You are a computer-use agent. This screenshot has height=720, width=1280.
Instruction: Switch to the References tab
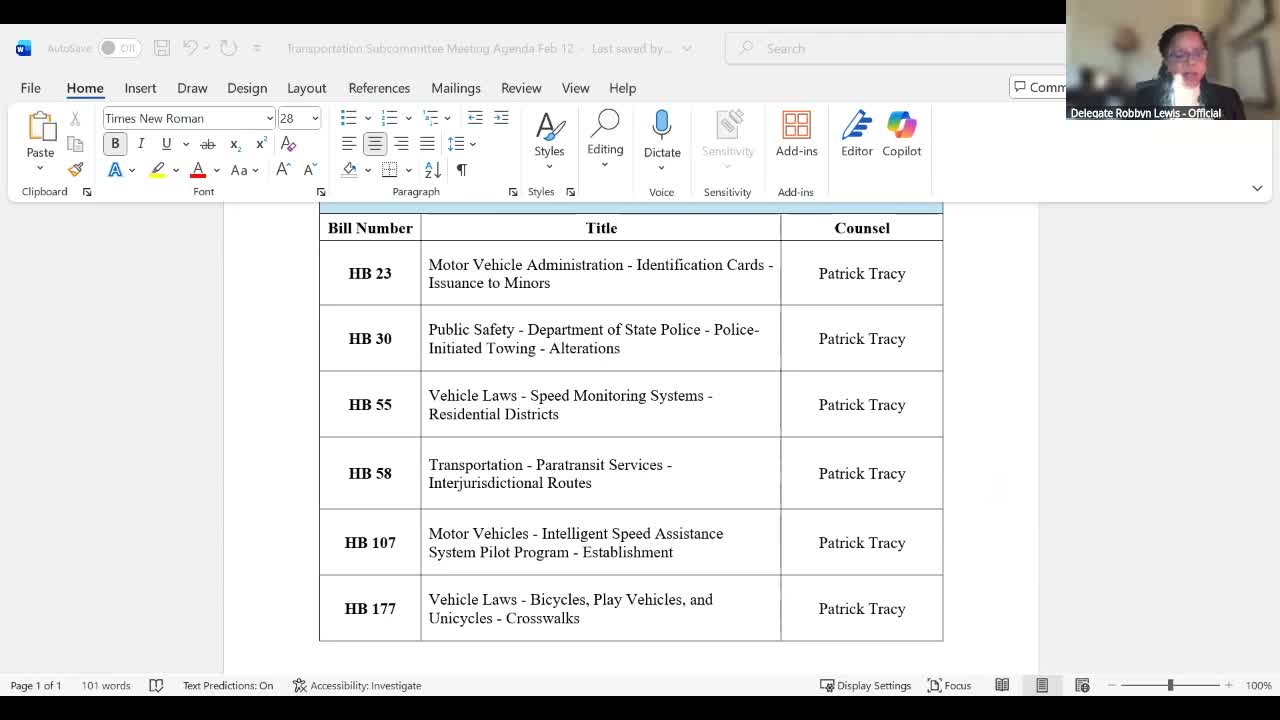[379, 88]
